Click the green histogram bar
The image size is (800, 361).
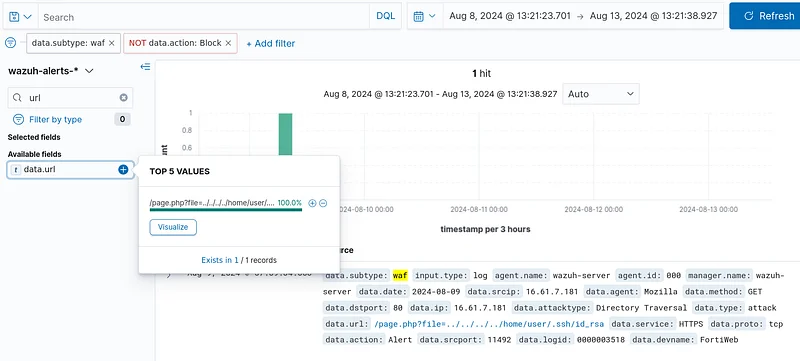coord(285,135)
